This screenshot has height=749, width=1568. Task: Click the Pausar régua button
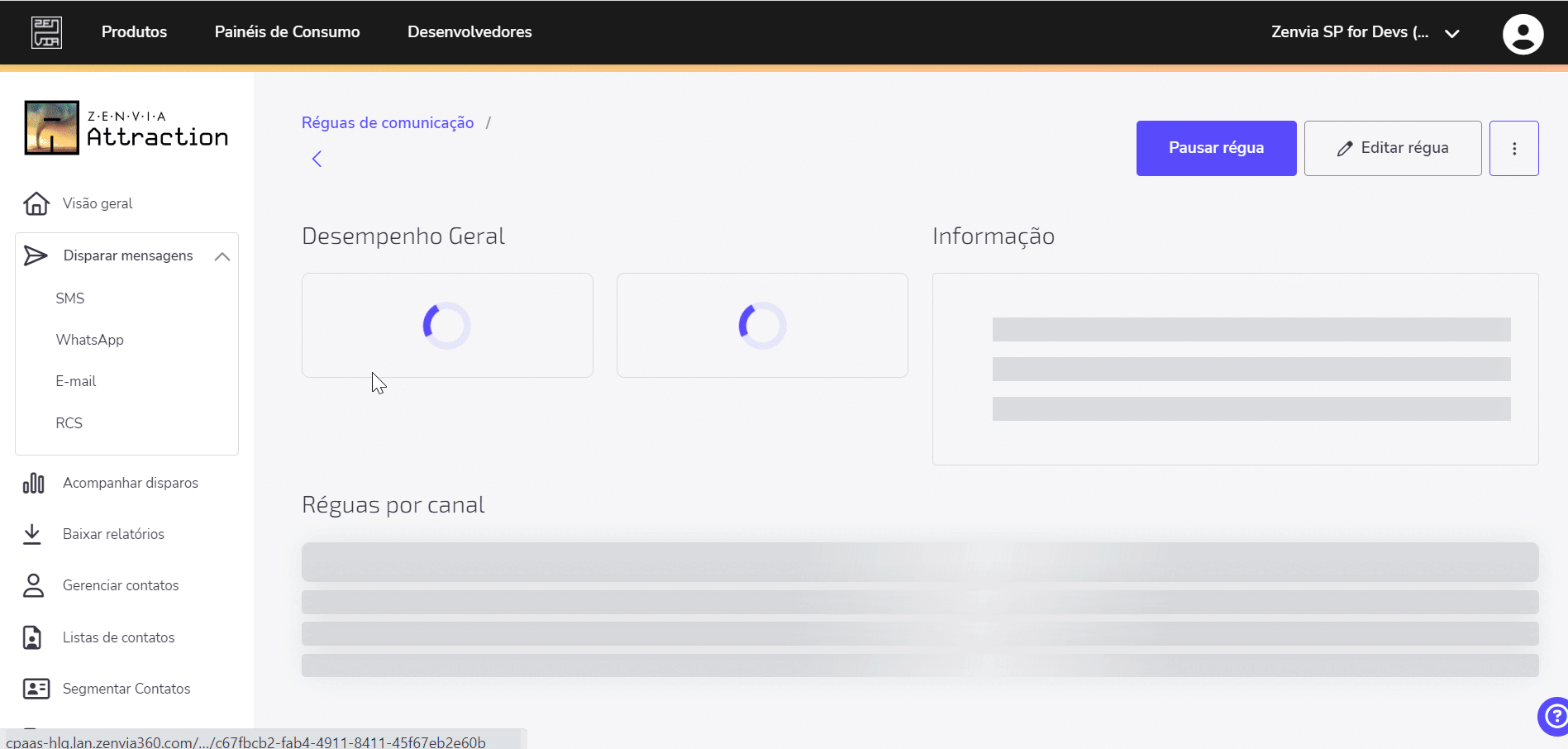pos(1216,148)
